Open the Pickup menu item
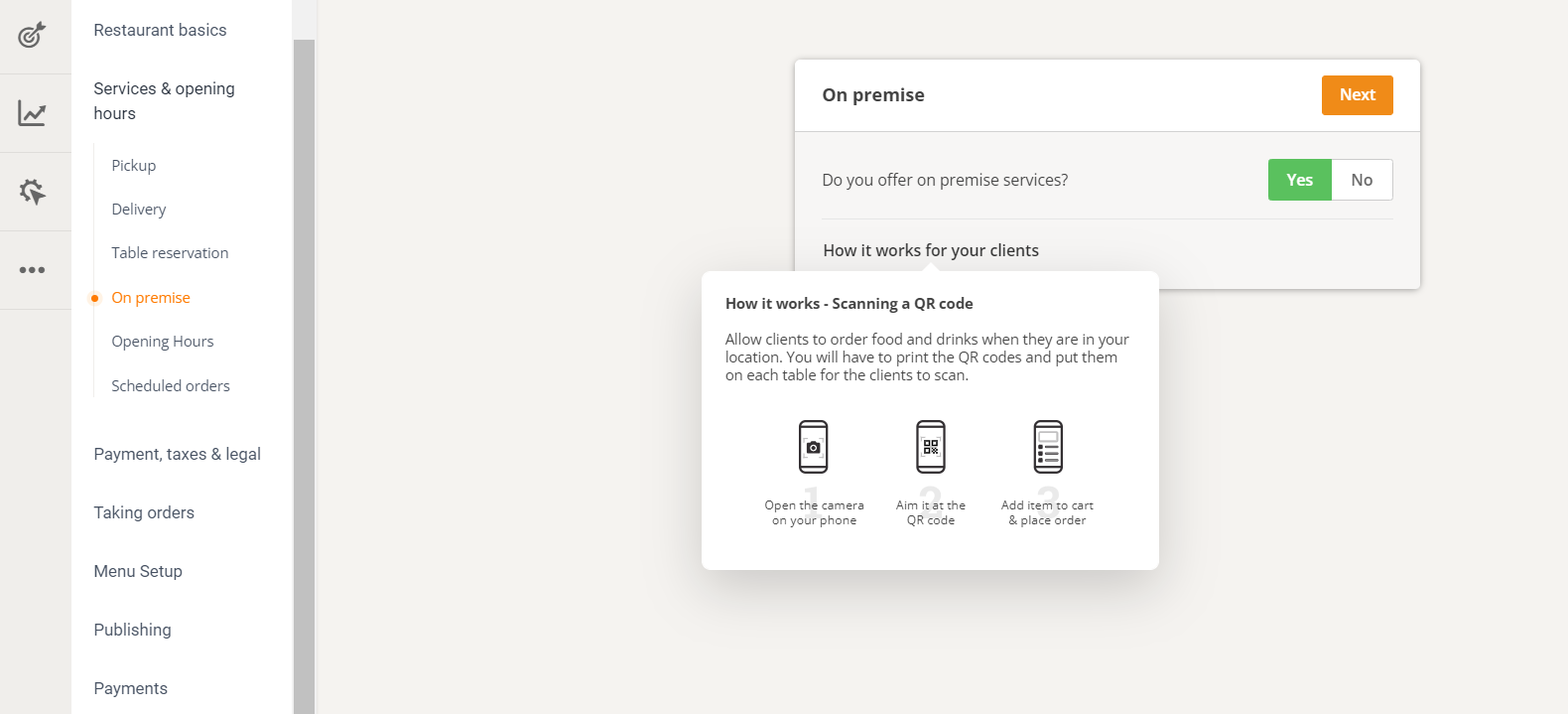Viewport: 1568px width, 714px height. (x=134, y=166)
